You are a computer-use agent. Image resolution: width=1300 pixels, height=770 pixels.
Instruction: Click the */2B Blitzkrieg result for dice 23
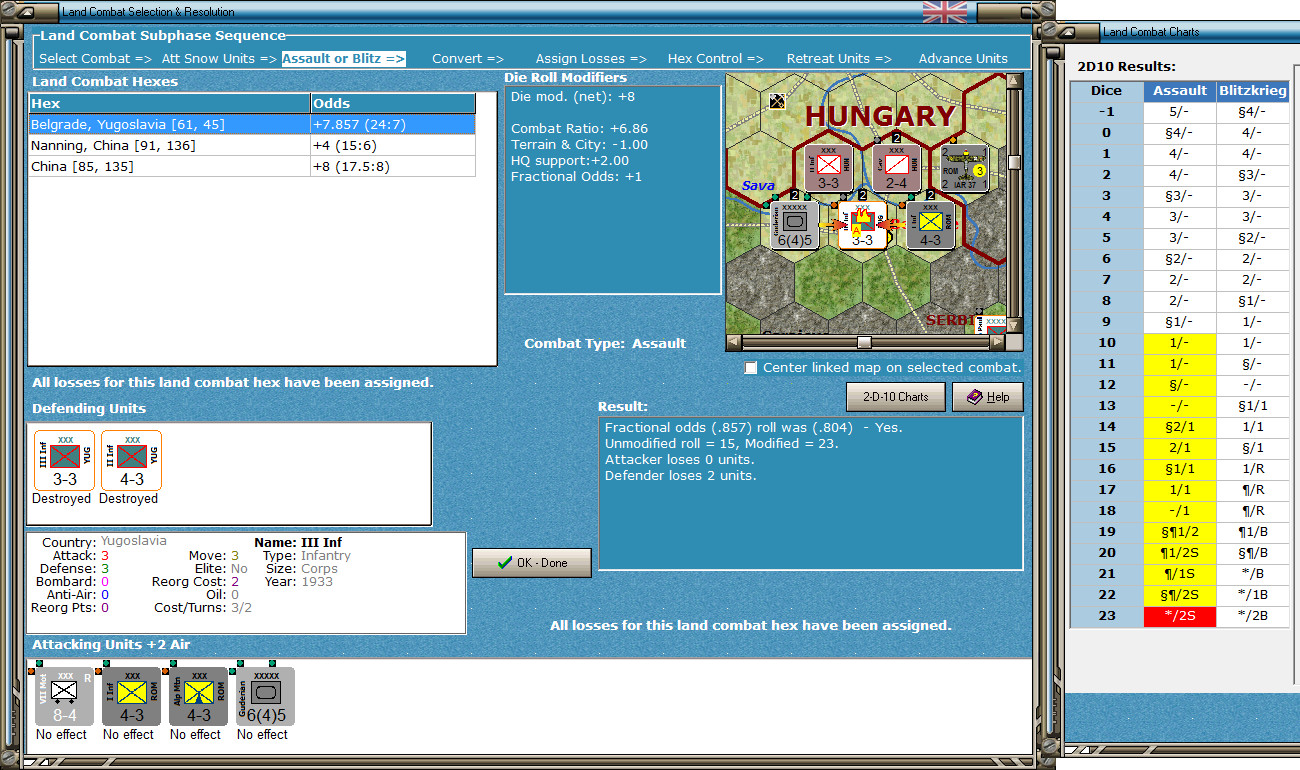coord(1253,616)
